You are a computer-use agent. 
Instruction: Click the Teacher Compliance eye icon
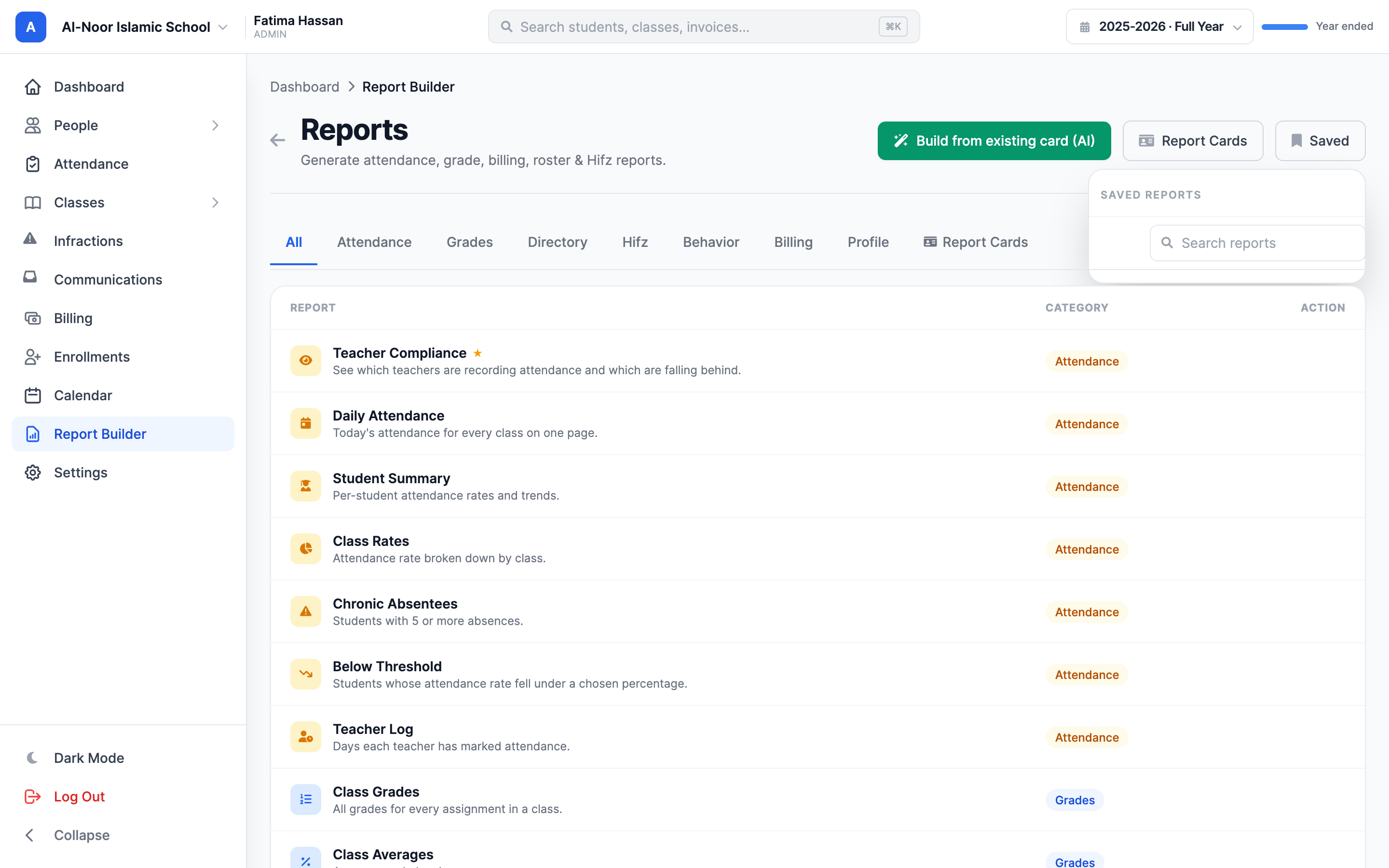coord(305,361)
